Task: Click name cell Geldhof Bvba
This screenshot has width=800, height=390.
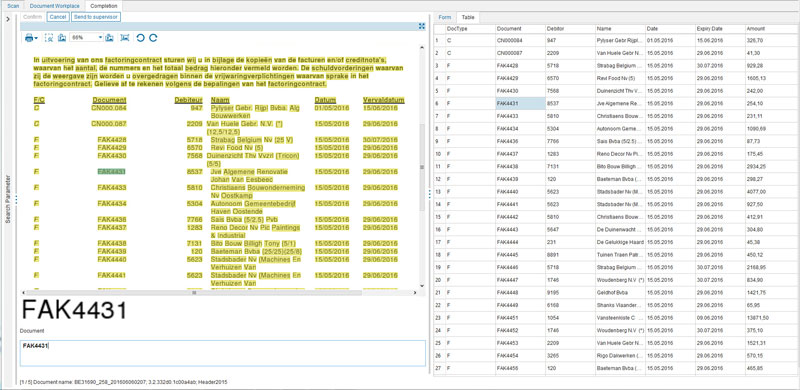Action: coord(620,293)
